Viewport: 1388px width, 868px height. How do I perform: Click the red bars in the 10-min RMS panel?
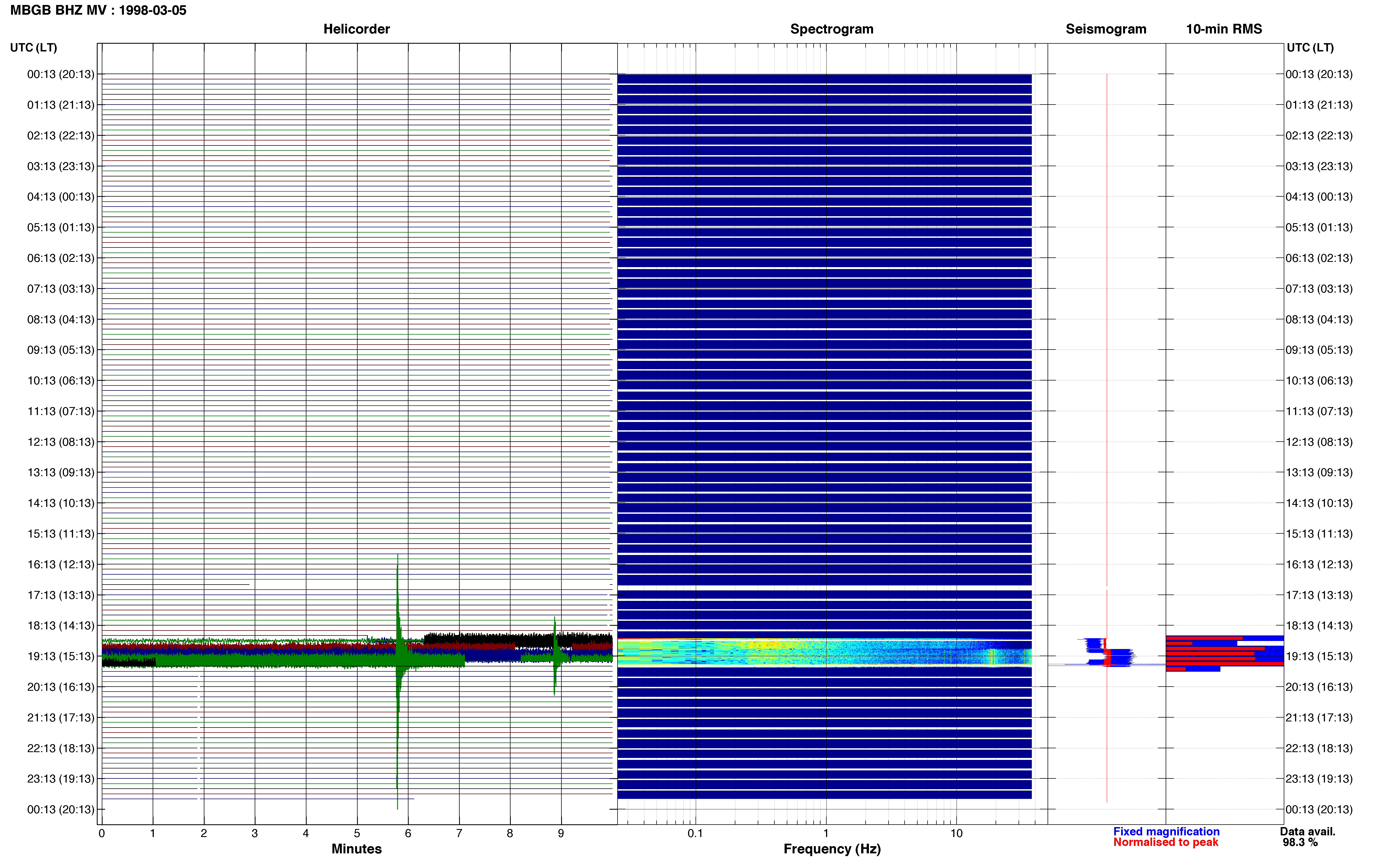coord(1224,653)
